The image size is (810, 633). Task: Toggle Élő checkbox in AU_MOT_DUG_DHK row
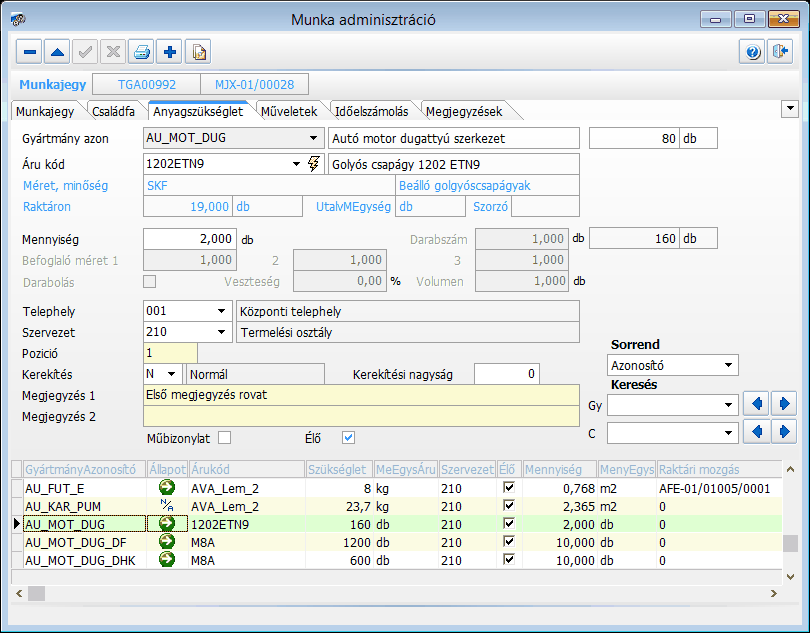tap(509, 559)
